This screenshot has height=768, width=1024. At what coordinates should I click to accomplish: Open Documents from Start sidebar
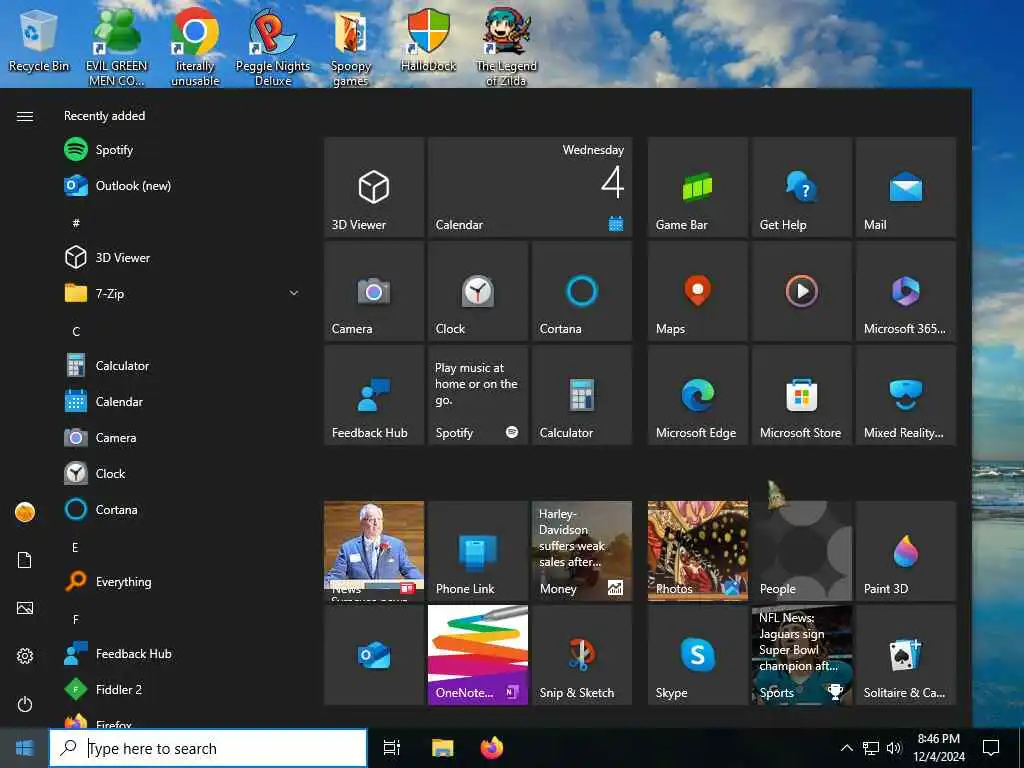coord(25,560)
